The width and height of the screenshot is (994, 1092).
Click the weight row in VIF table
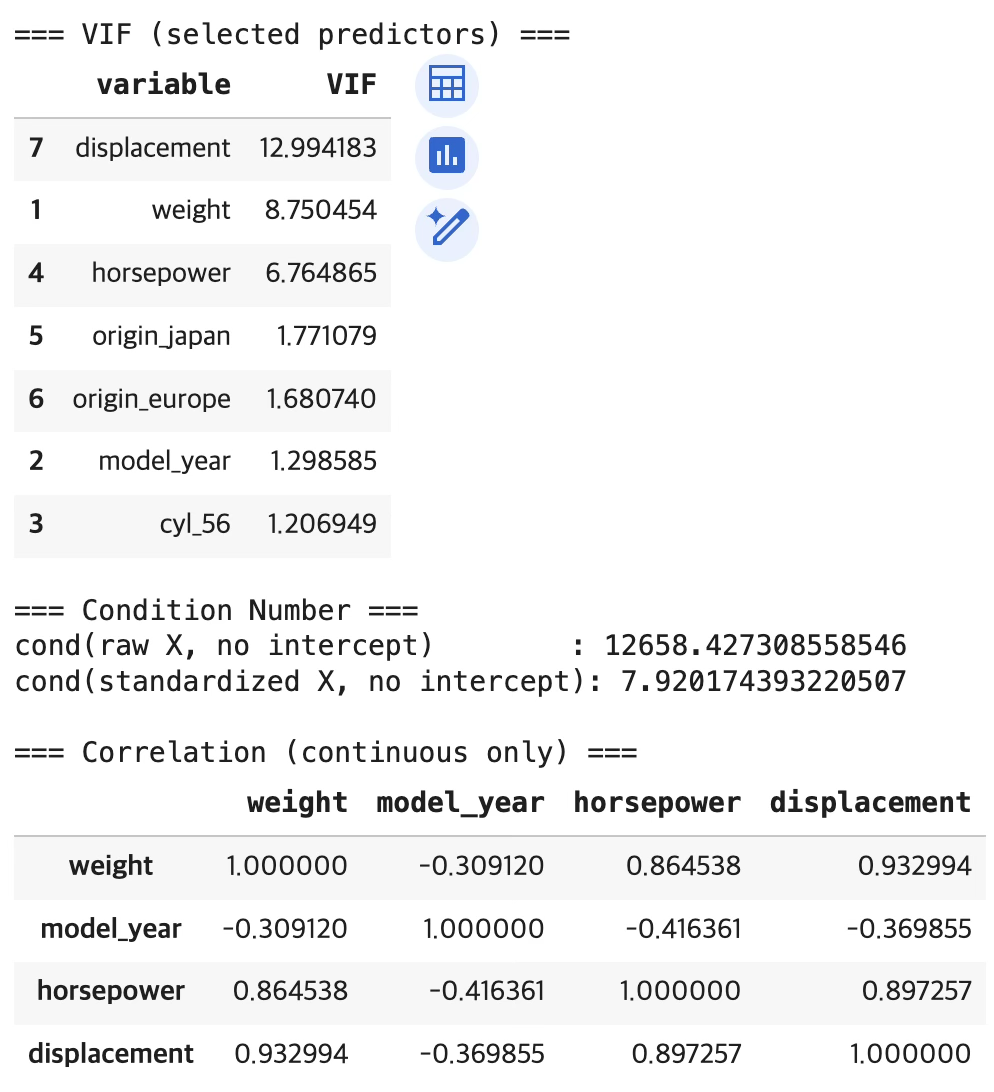pyautogui.click(x=191, y=210)
